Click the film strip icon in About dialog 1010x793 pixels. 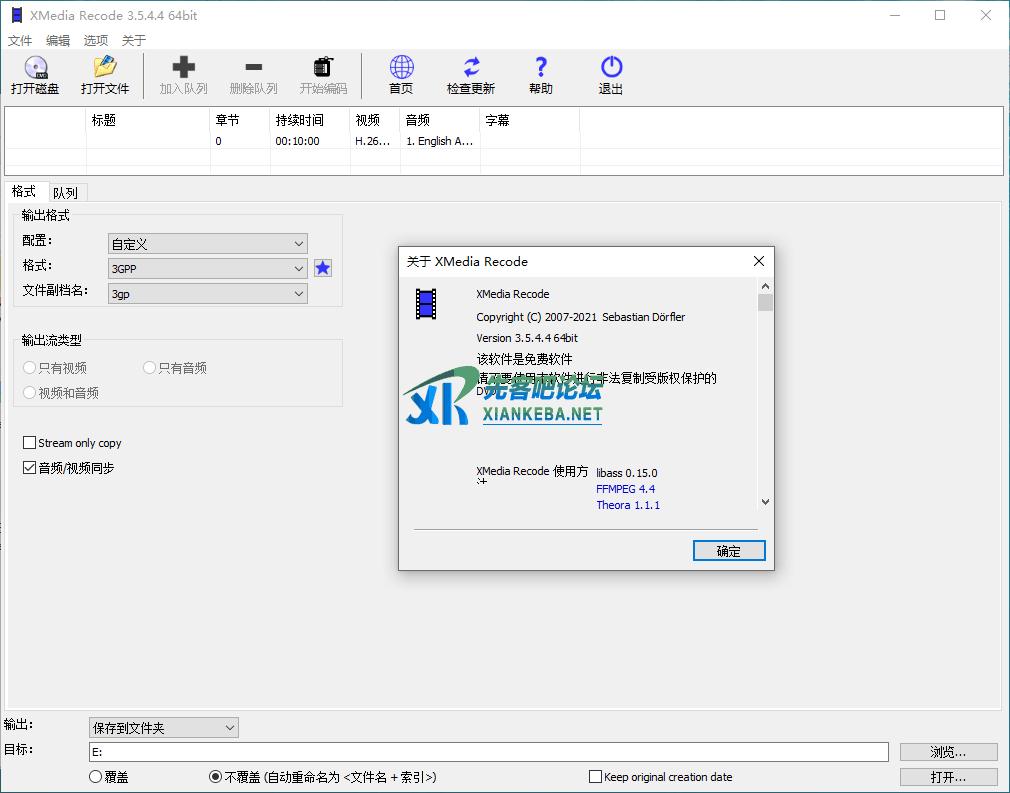pos(427,304)
